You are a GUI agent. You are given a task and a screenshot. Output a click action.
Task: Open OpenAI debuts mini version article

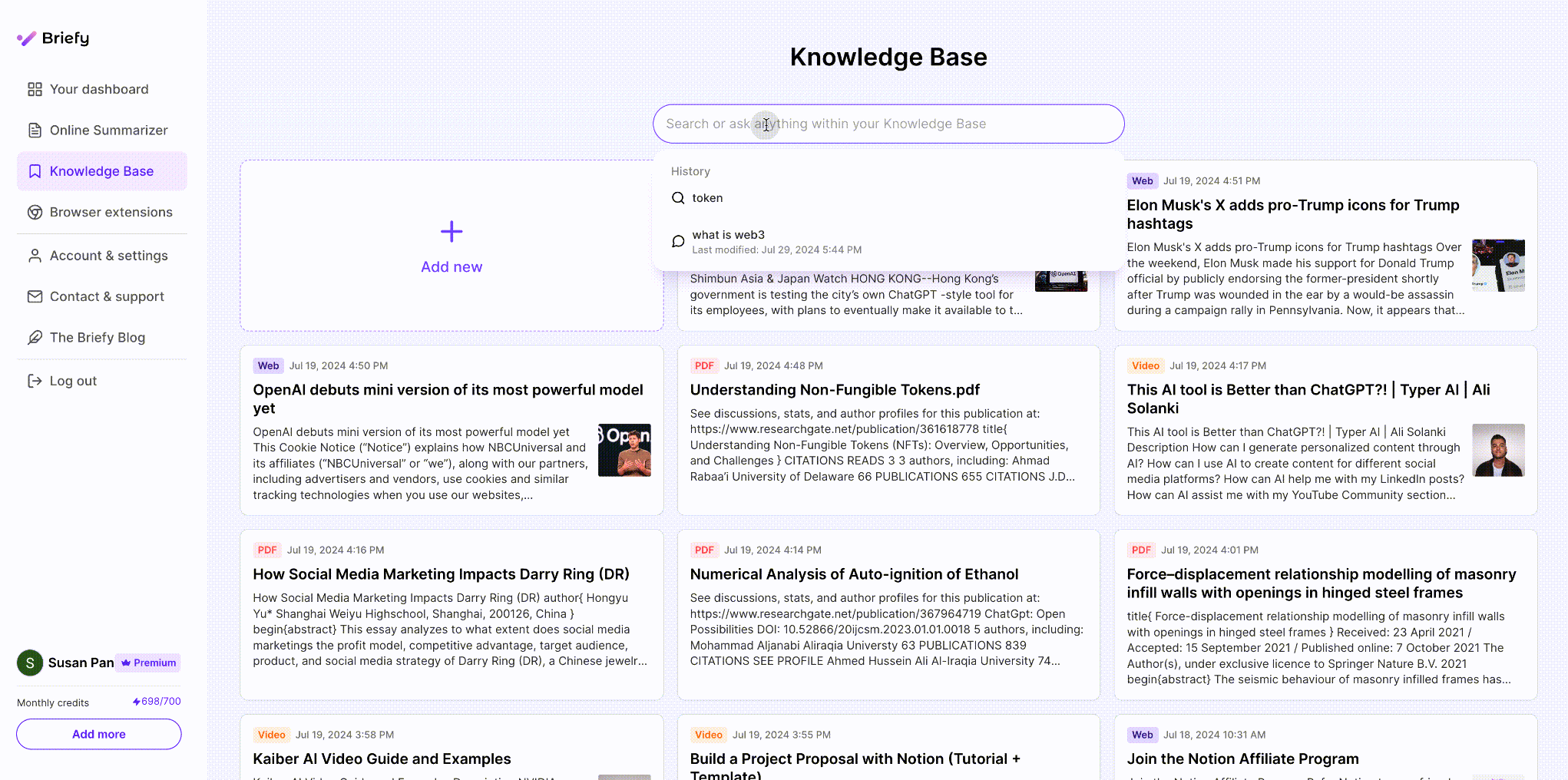pos(448,399)
